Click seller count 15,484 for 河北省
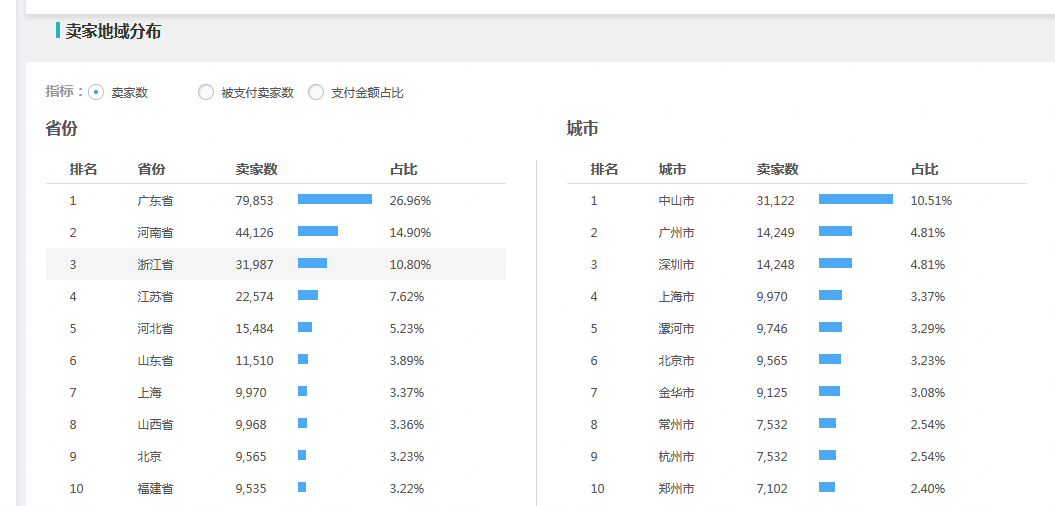 point(254,328)
